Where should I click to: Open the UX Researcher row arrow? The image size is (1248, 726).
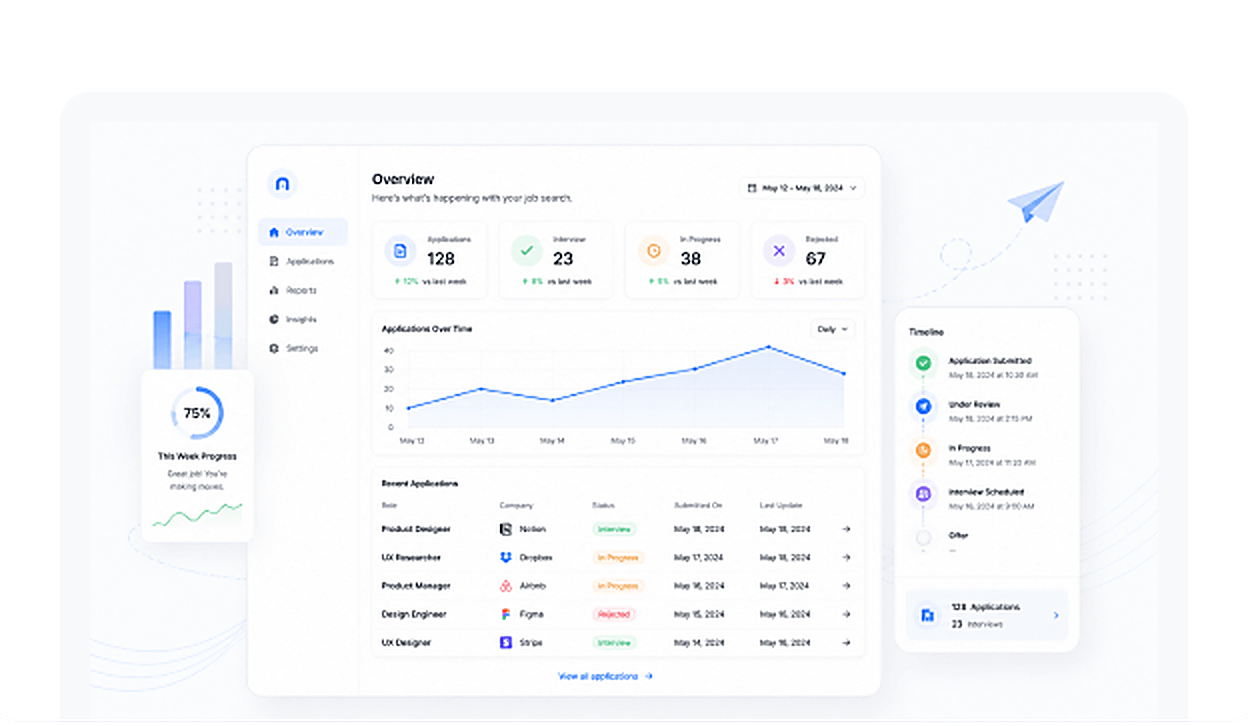coord(846,557)
